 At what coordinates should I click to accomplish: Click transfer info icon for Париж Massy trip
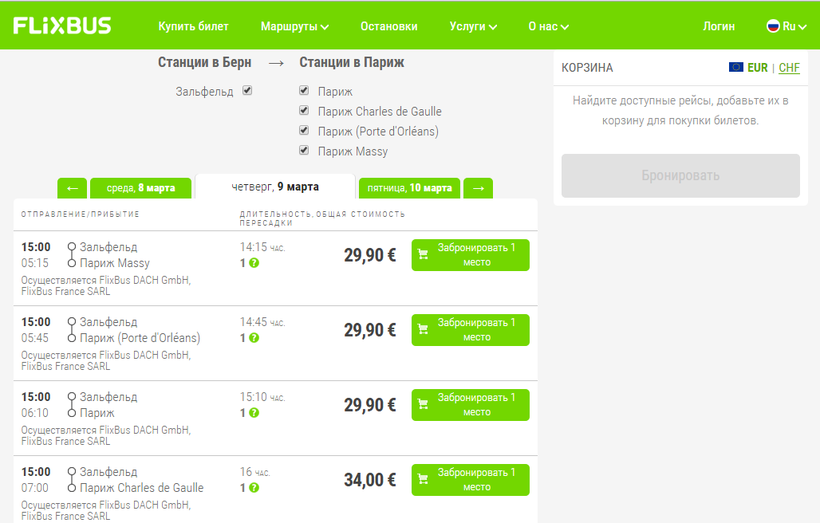254,263
